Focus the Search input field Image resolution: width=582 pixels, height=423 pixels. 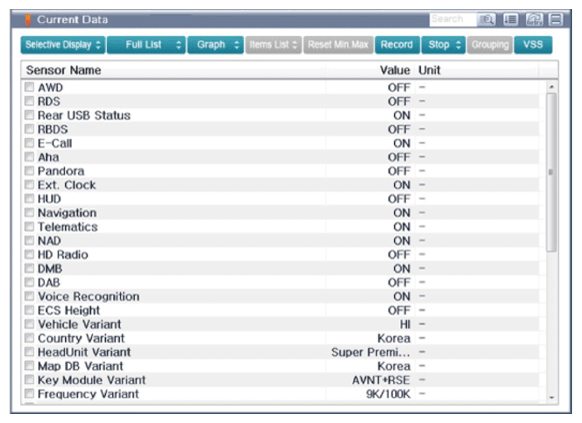(x=453, y=19)
